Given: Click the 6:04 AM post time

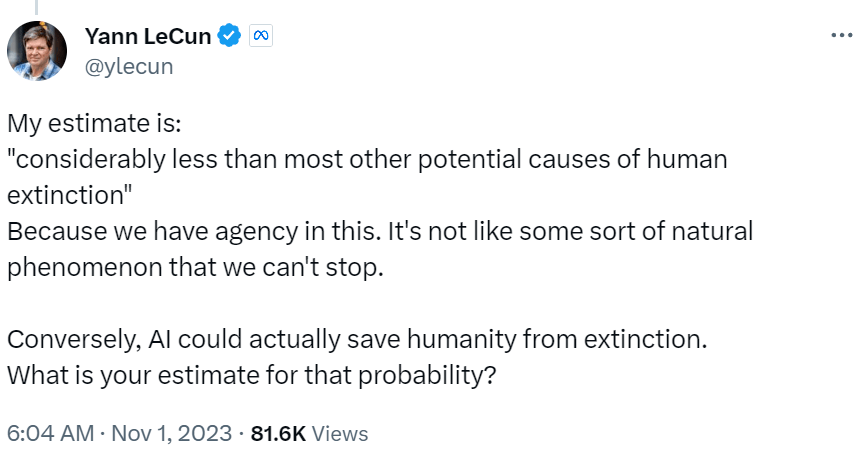Looking at the screenshot, I should click(x=48, y=433).
